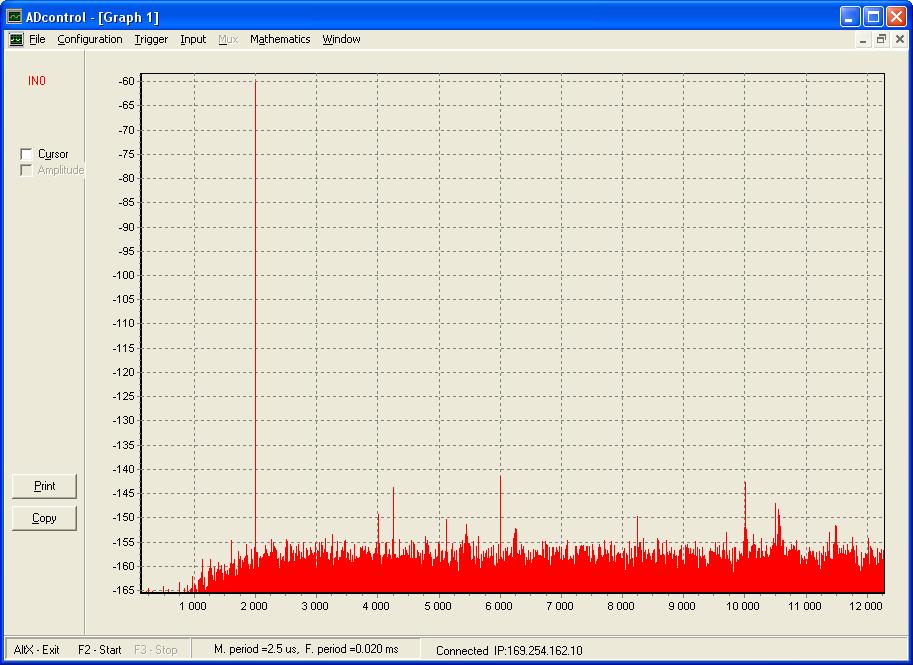Click the disabled Amplitude checkbox

pyautogui.click(x=26, y=170)
